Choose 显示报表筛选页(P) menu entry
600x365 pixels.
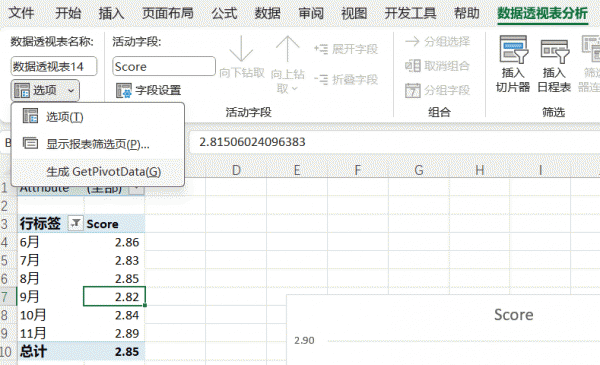[98, 144]
